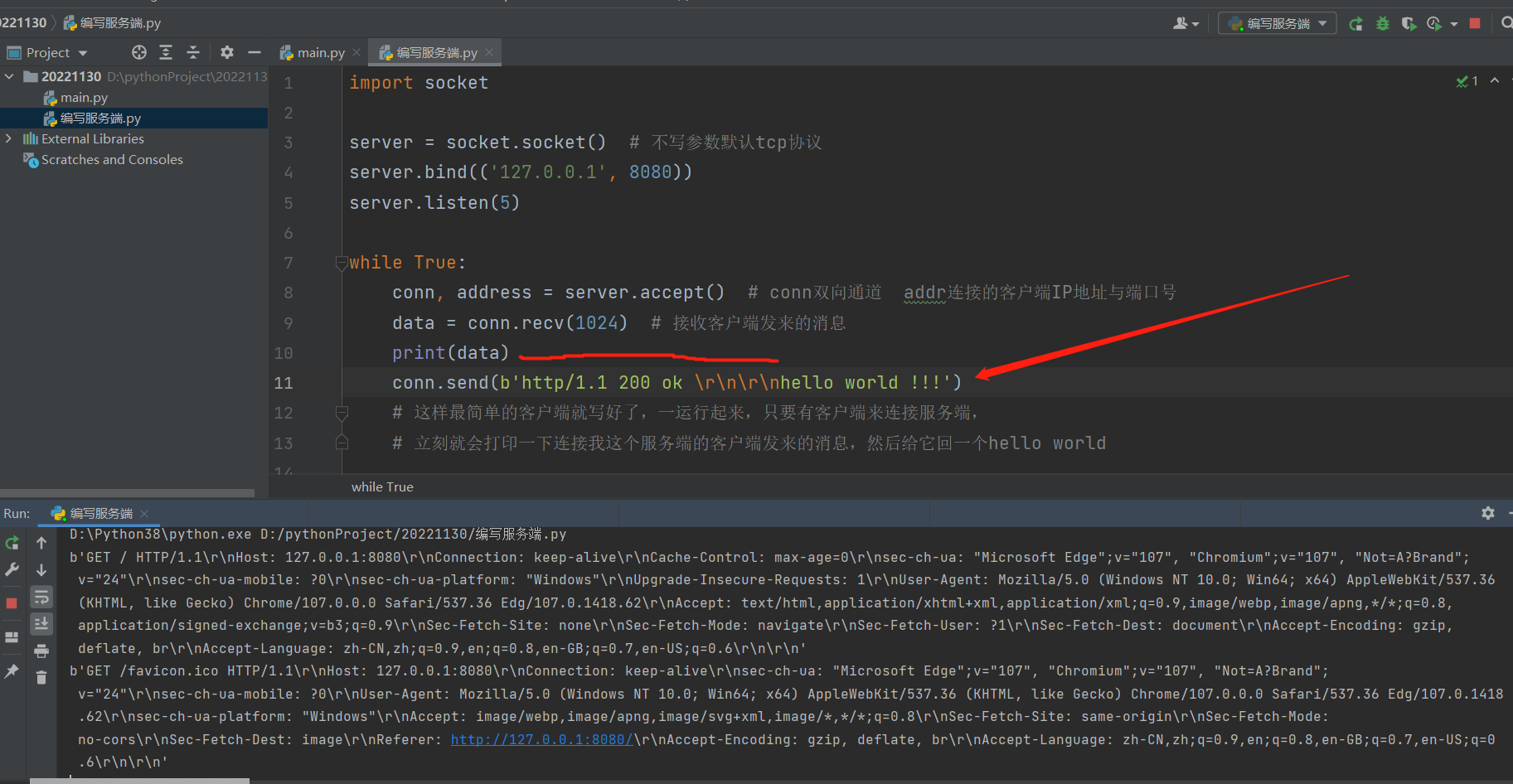Click 'server.accept()' on line 8
1513x784 pixels.
click(x=644, y=293)
